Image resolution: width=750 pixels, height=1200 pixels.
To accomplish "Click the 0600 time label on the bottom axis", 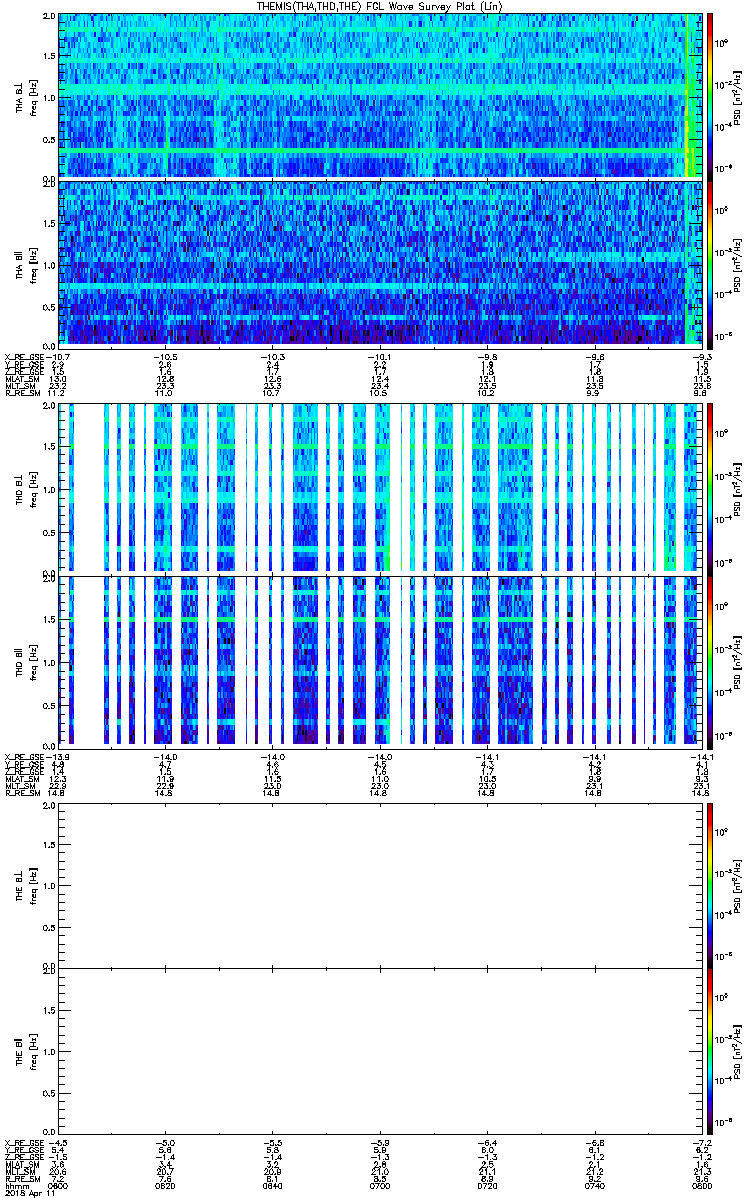I will click(x=58, y=1184).
